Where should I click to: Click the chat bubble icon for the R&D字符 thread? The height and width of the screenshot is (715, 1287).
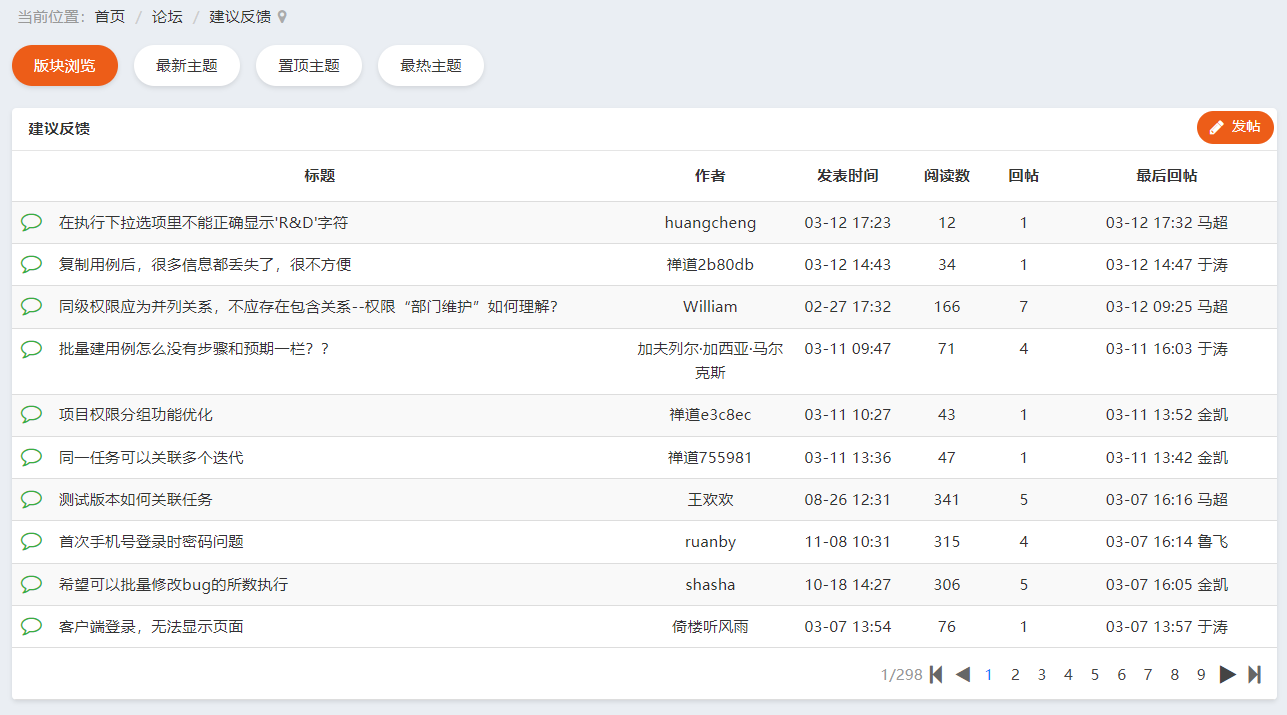(32, 222)
